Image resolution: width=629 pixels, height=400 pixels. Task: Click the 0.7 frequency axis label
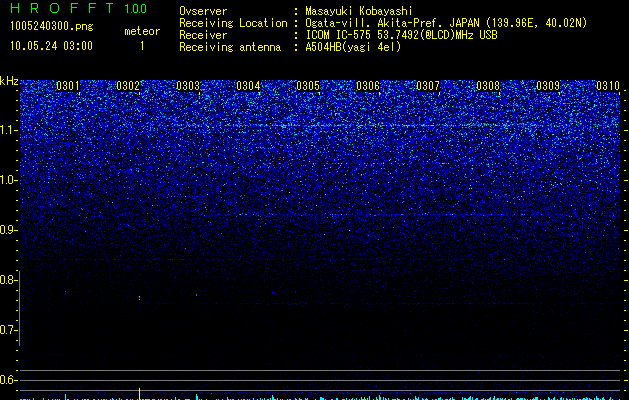tap(8, 330)
